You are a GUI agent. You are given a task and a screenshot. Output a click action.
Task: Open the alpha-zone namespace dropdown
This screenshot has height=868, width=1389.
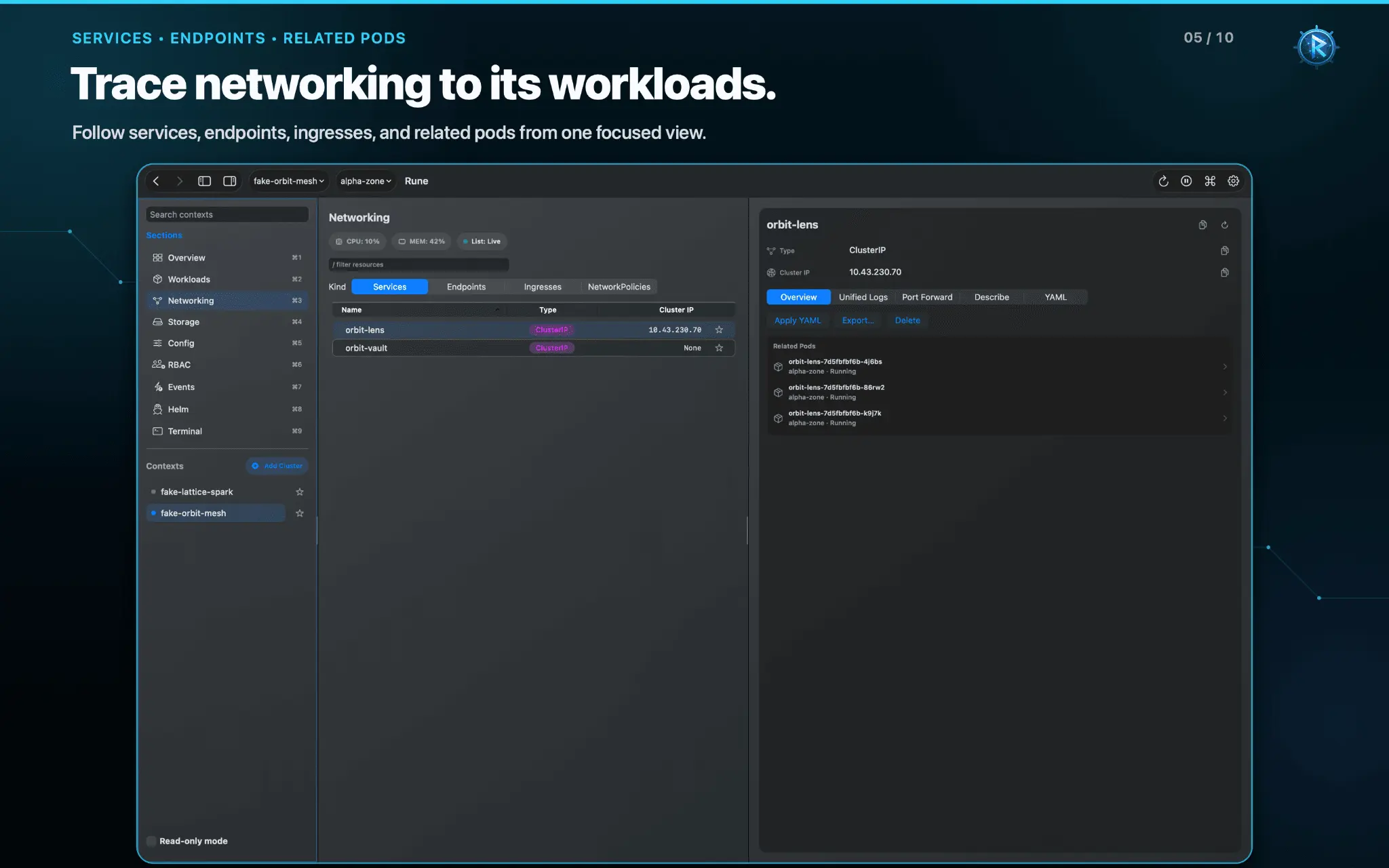pos(366,181)
